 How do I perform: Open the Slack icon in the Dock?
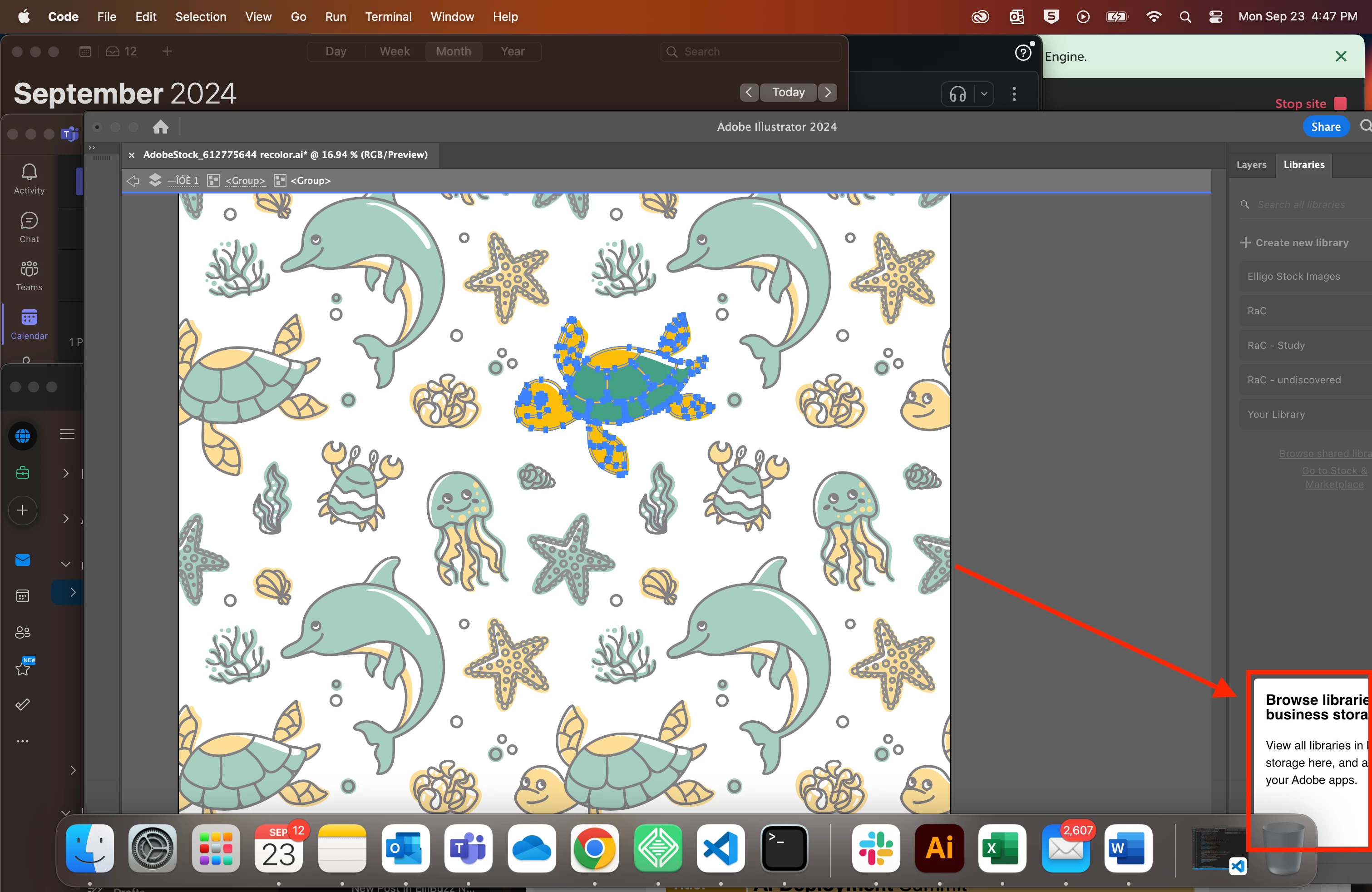(876, 848)
